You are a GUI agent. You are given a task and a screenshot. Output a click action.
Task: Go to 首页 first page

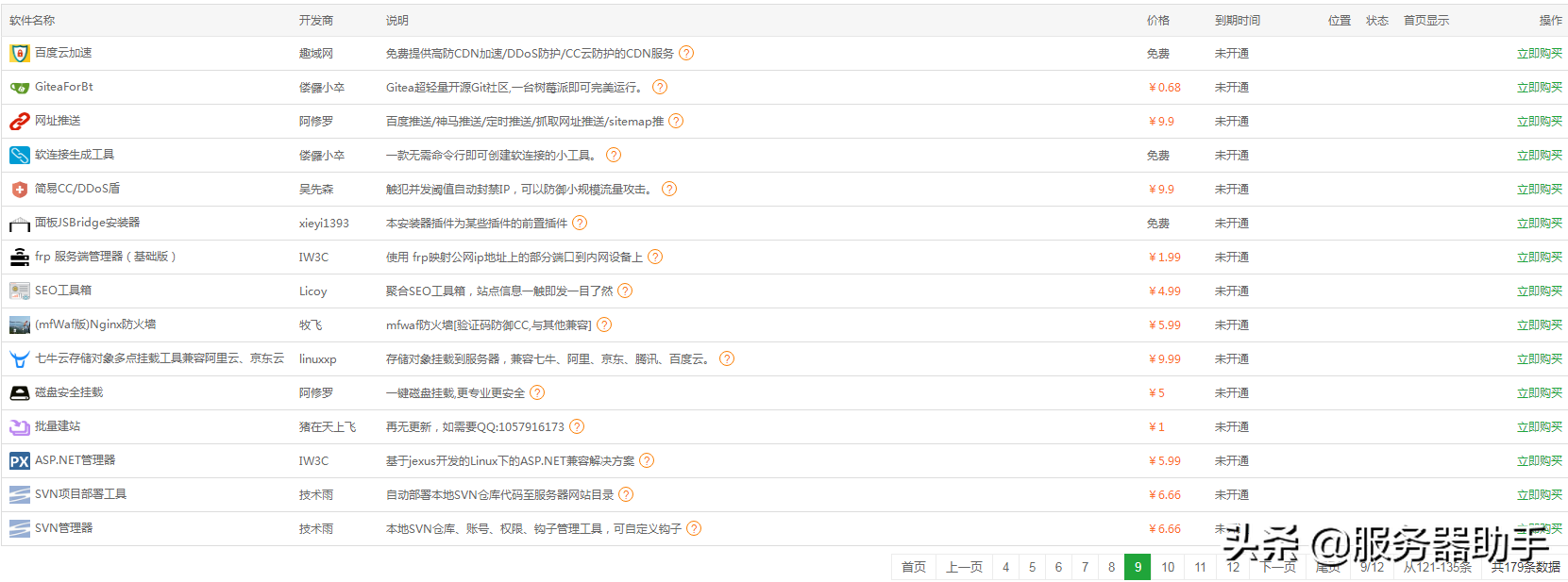pos(914,567)
